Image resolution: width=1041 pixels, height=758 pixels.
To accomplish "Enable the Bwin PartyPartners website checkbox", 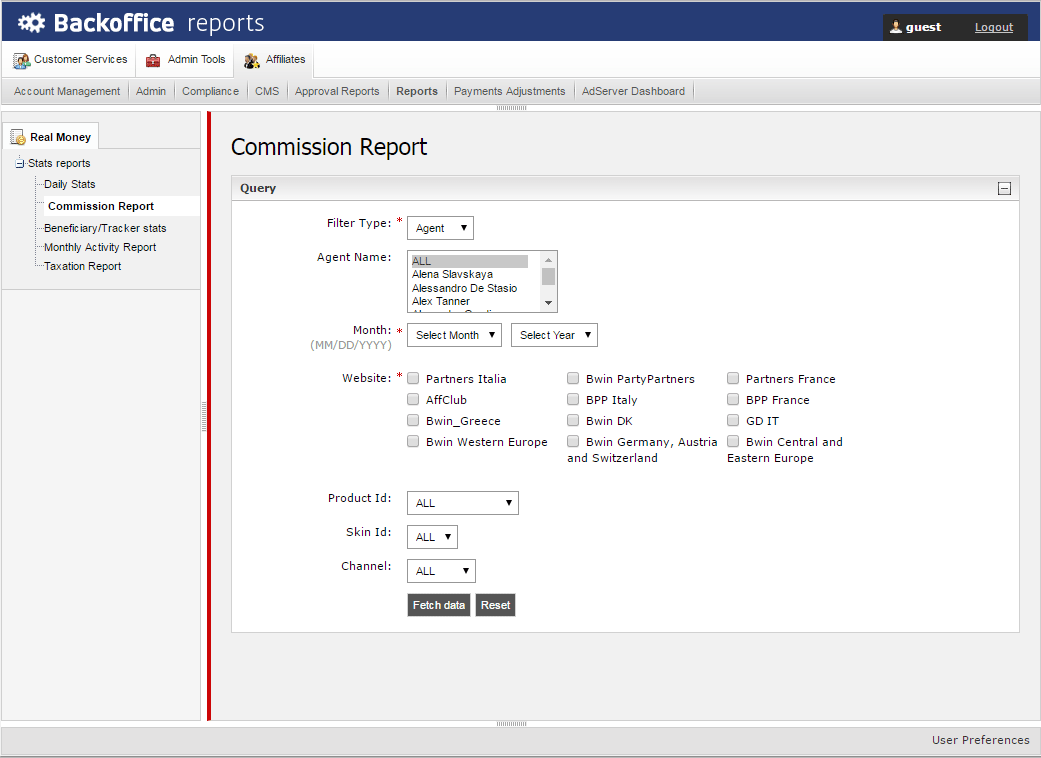I will pos(573,378).
